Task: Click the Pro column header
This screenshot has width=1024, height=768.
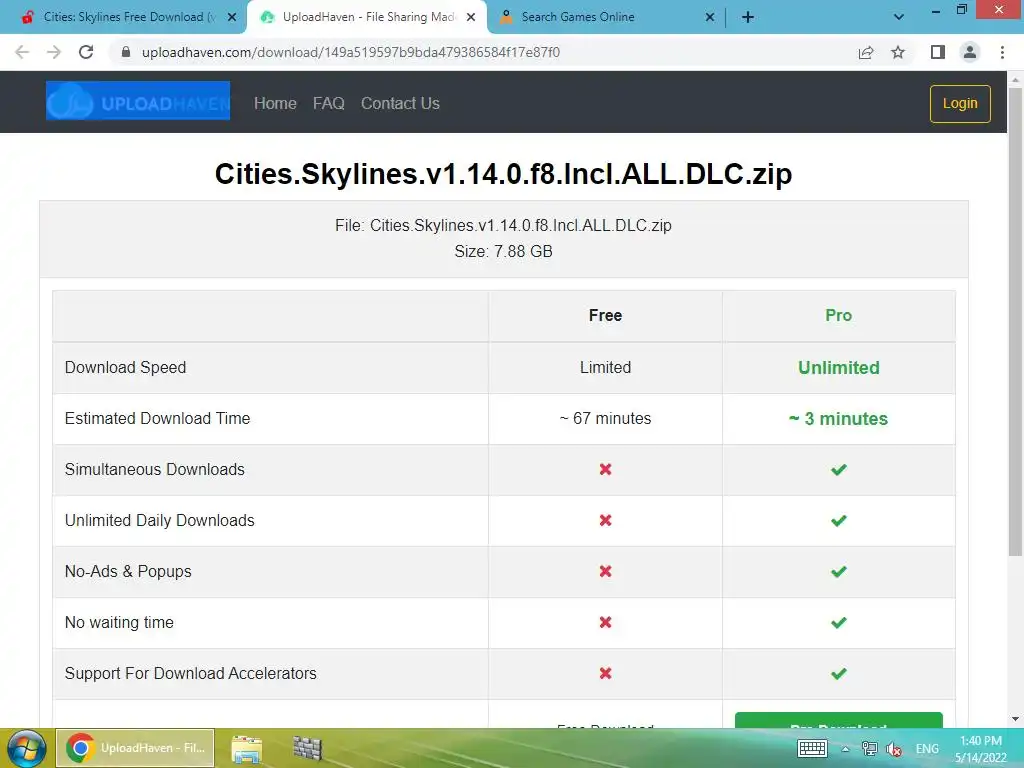Action: pos(839,315)
